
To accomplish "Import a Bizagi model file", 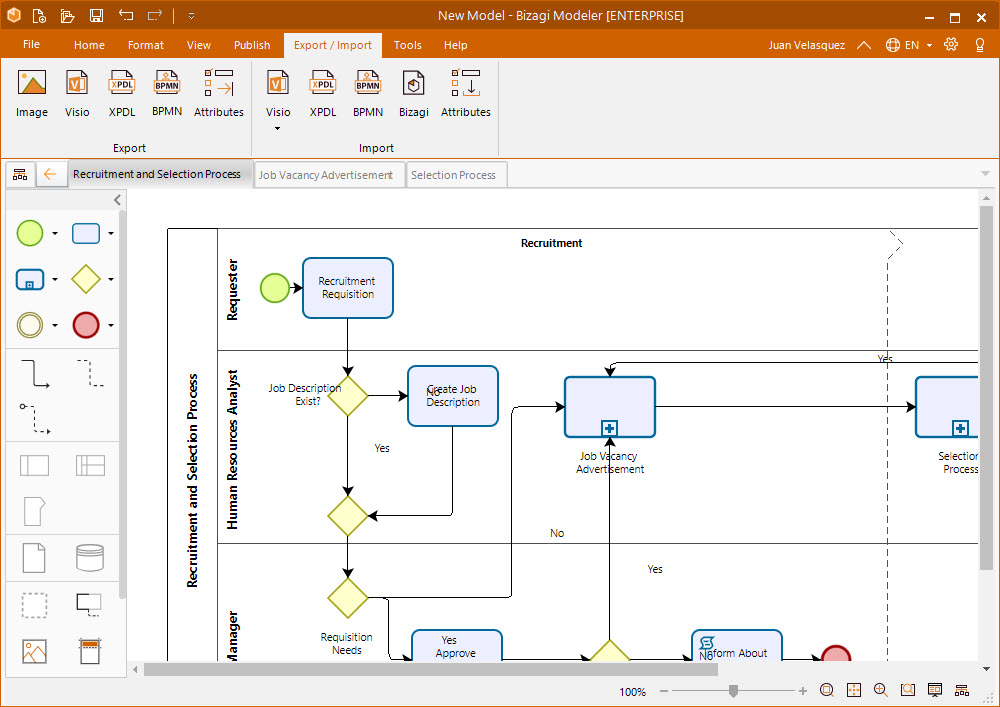I will point(413,94).
